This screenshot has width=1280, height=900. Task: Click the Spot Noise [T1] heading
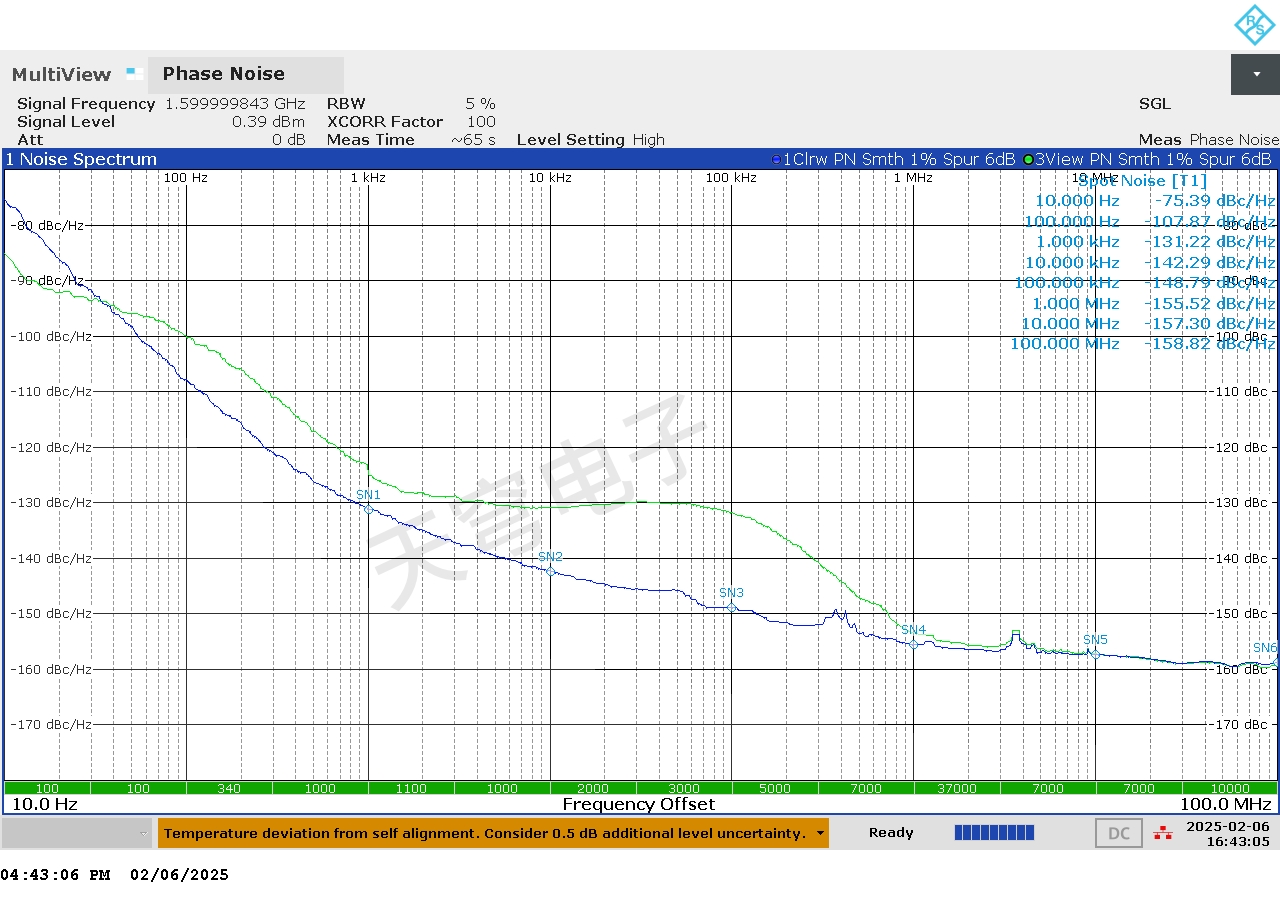coord(1142,181)
